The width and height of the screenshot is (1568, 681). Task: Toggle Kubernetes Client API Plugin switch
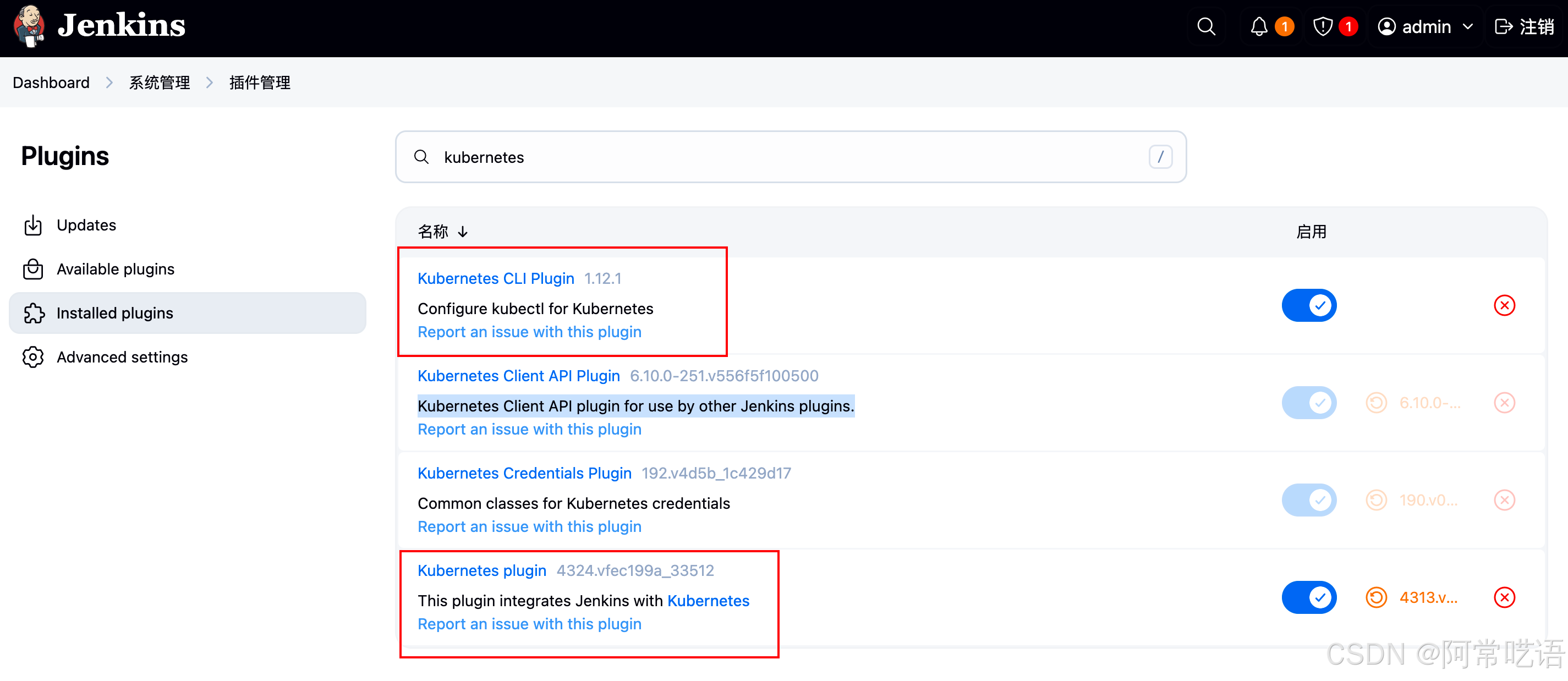tap(1309, 403)
